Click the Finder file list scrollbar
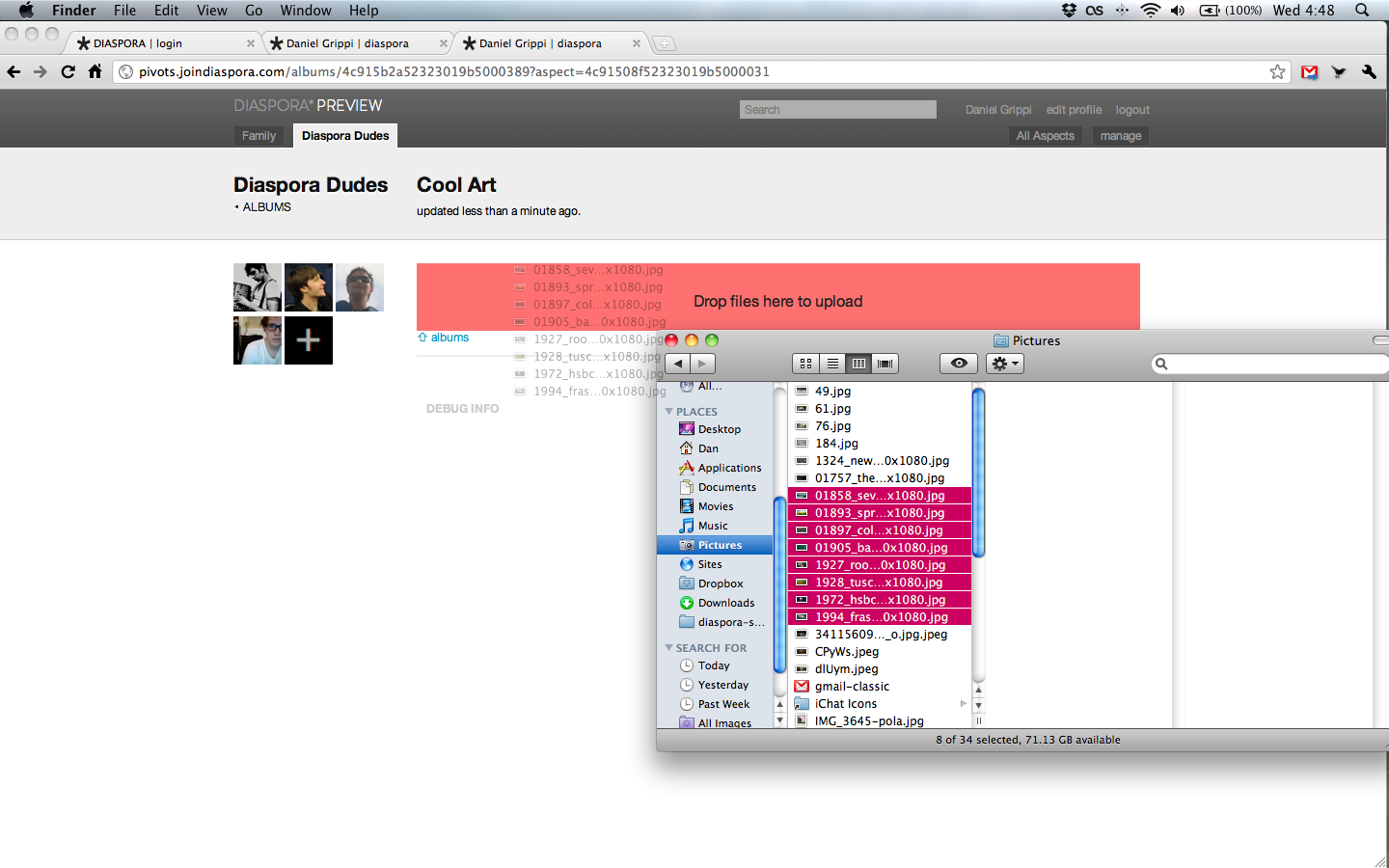1389x868 pixels. pyautogui.click(x=978, y=473)
